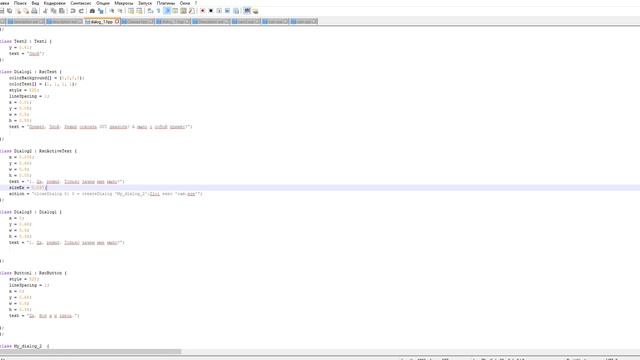Click the line 'class Text2 : Text1 {'

coord(26,41)
